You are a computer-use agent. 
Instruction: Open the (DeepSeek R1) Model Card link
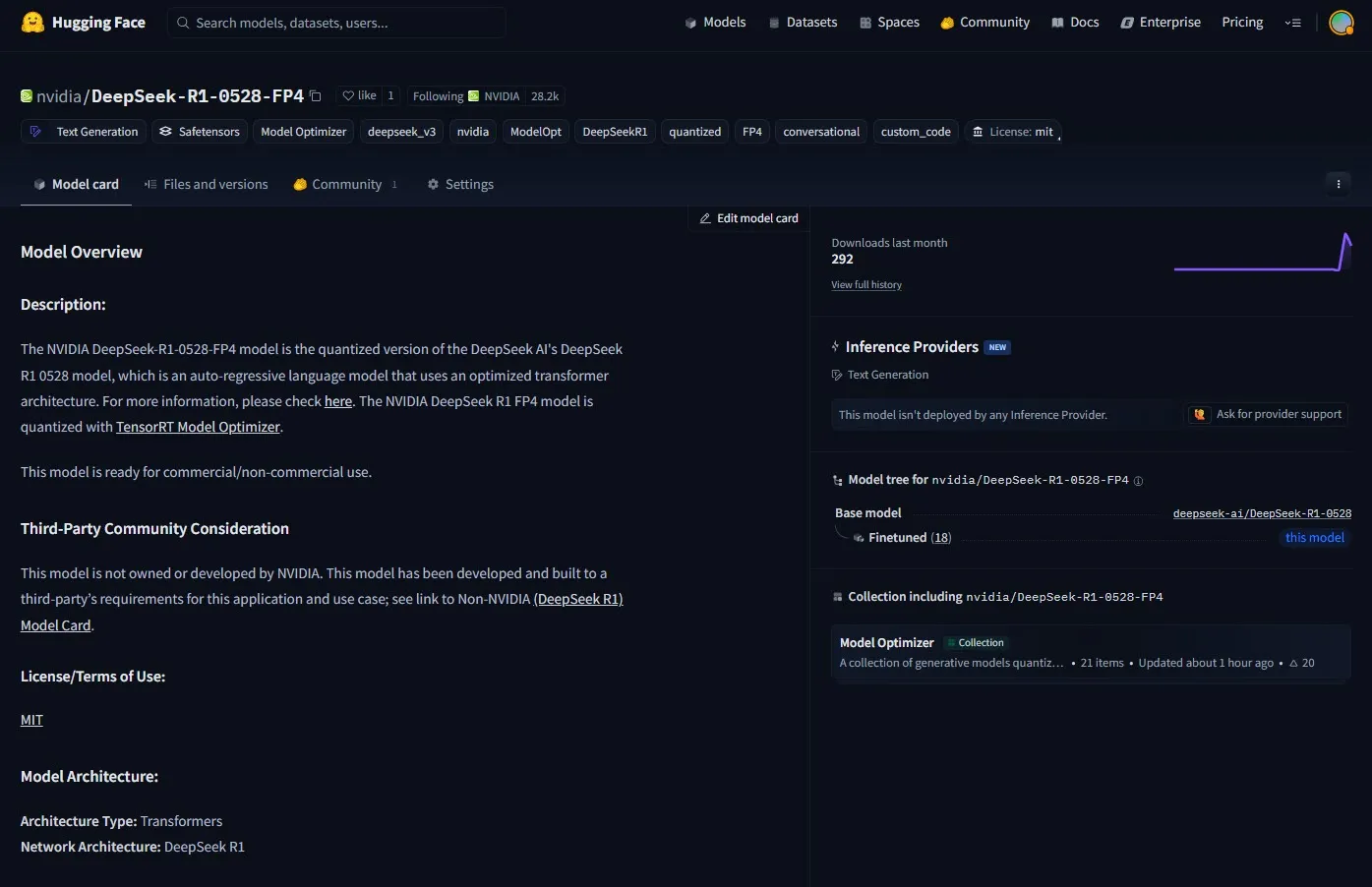click(x=578, y=599)
